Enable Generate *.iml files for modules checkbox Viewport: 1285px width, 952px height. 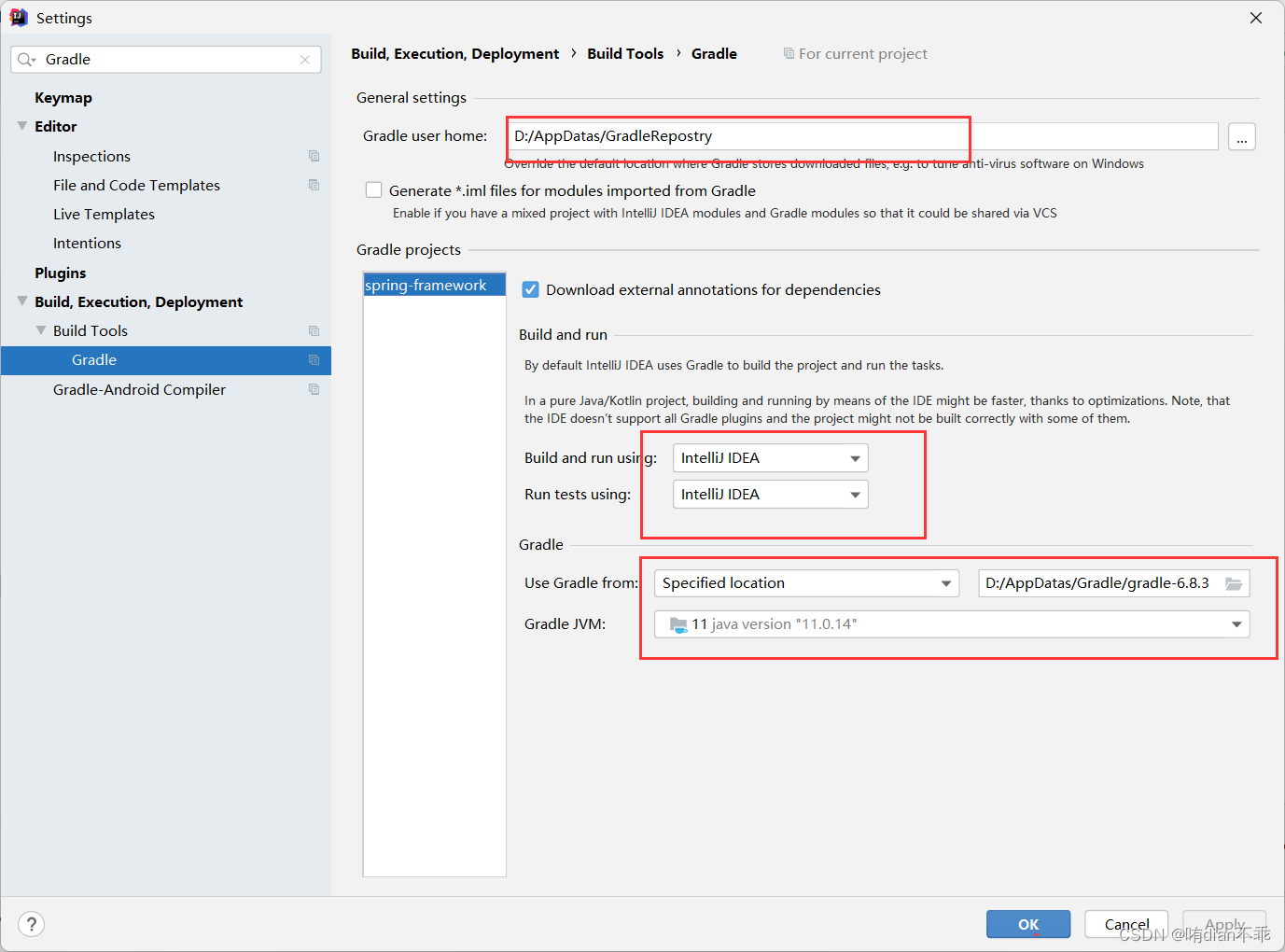click(373, 190)
